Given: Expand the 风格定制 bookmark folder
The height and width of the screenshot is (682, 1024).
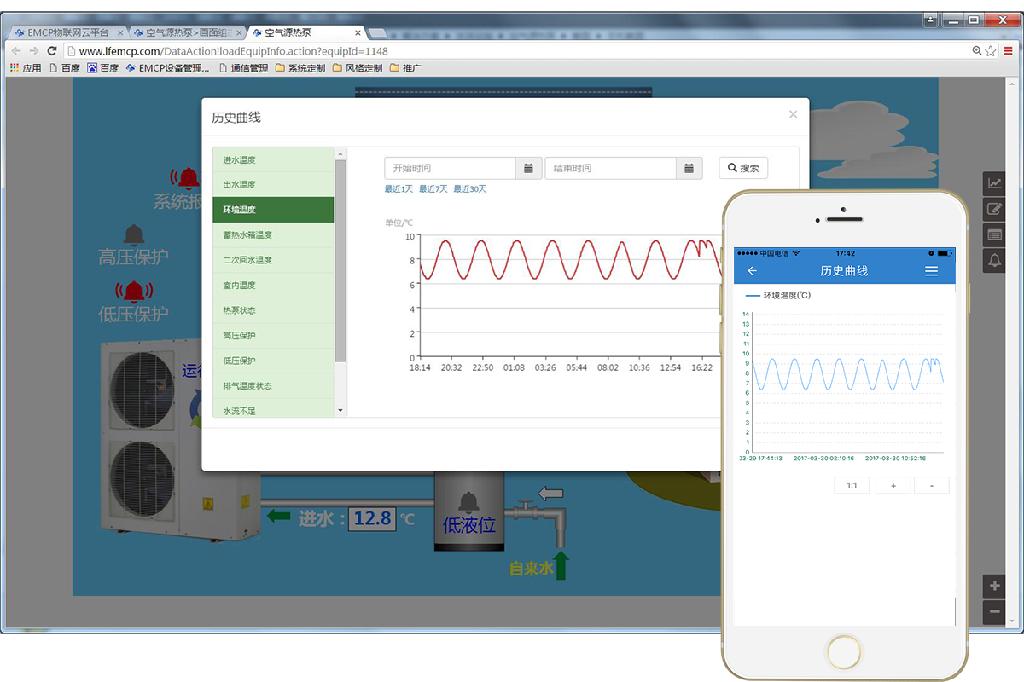Looking at the screenshot, I should (357, 68).
